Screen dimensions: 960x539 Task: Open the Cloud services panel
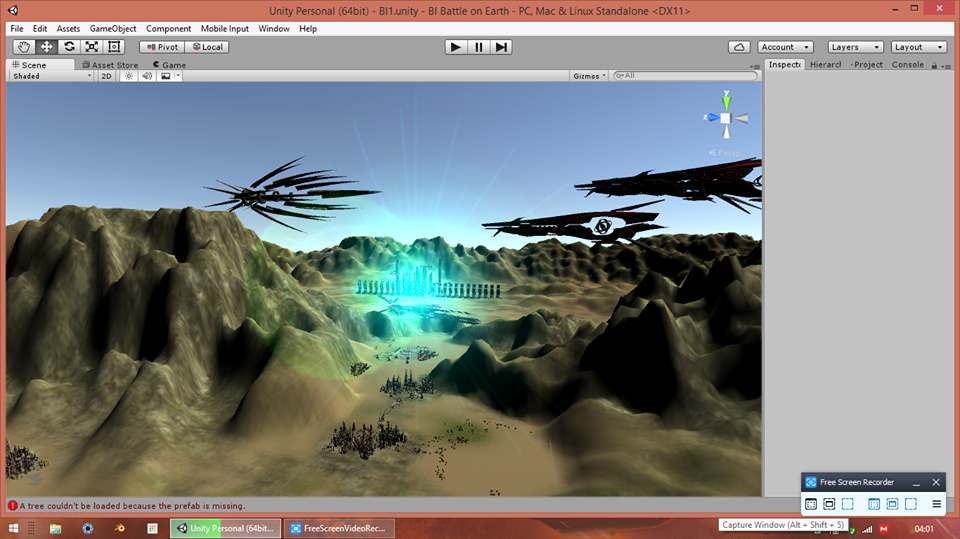(x=739, y=47)
